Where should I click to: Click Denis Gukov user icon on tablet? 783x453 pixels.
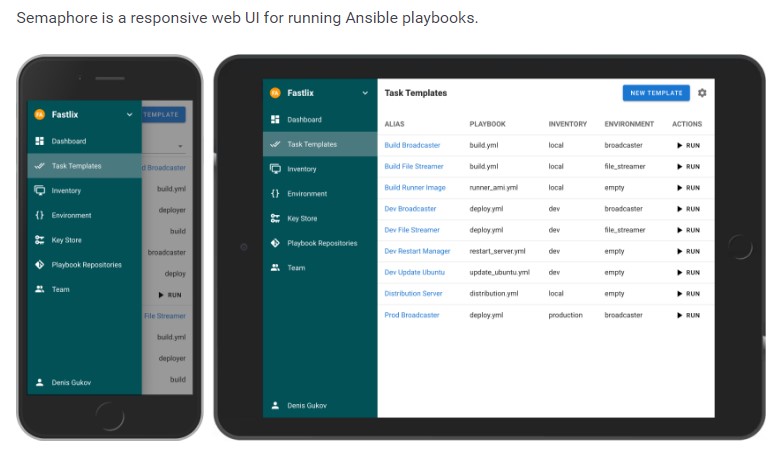point(275,406)
